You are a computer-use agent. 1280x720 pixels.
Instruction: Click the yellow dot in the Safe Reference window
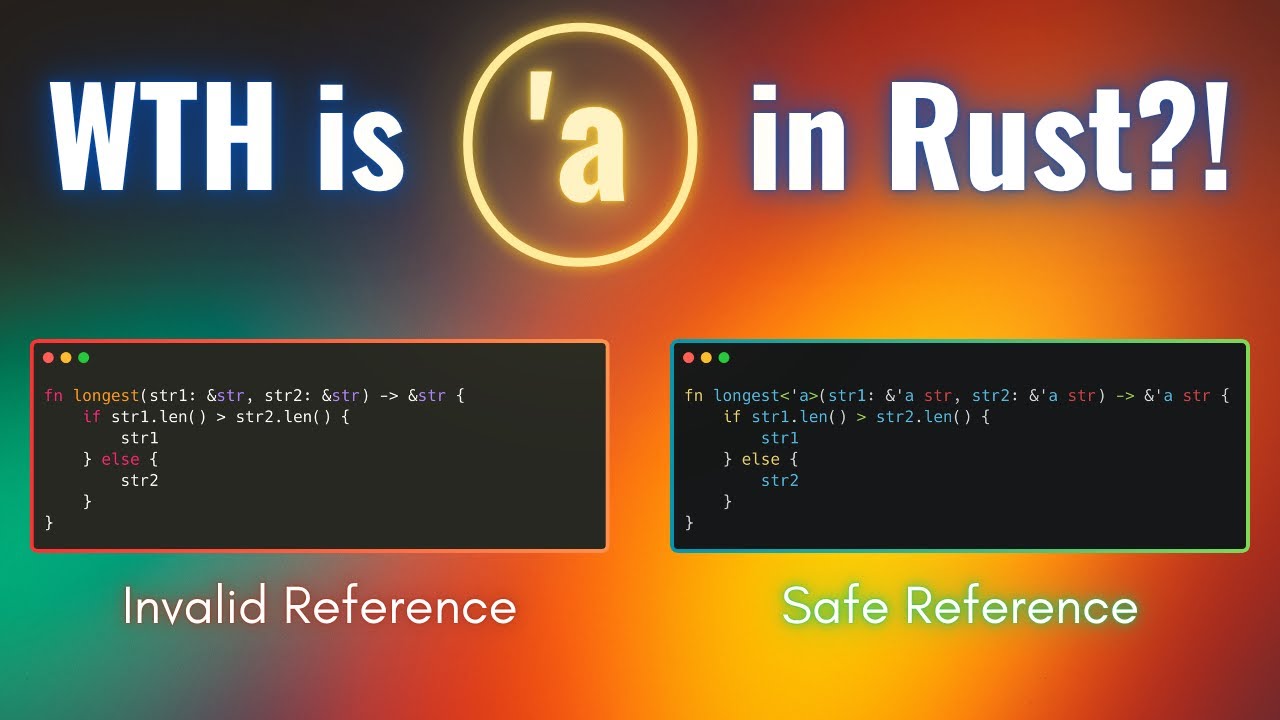[706, 357]
